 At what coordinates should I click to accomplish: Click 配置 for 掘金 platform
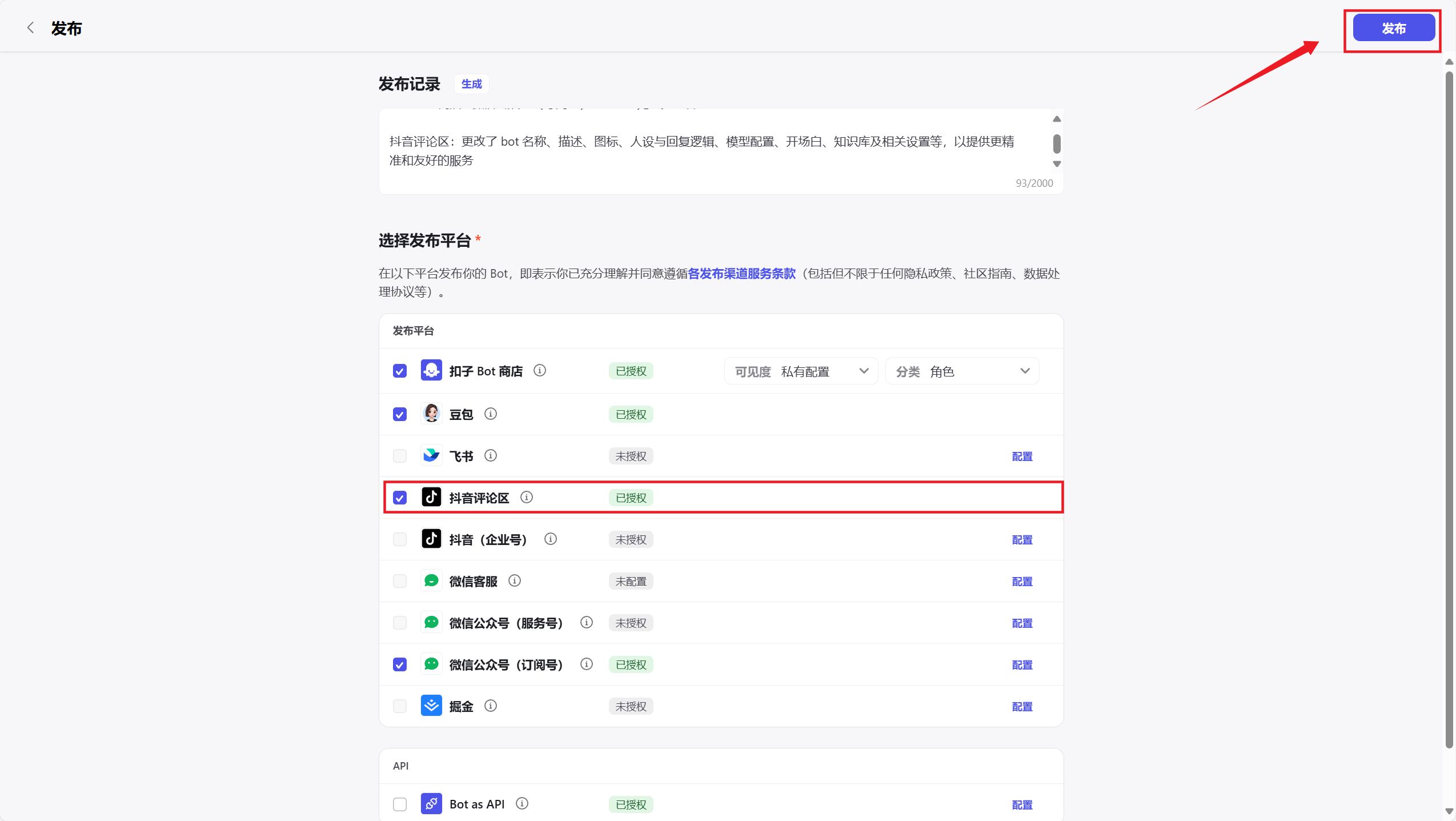1022,706
